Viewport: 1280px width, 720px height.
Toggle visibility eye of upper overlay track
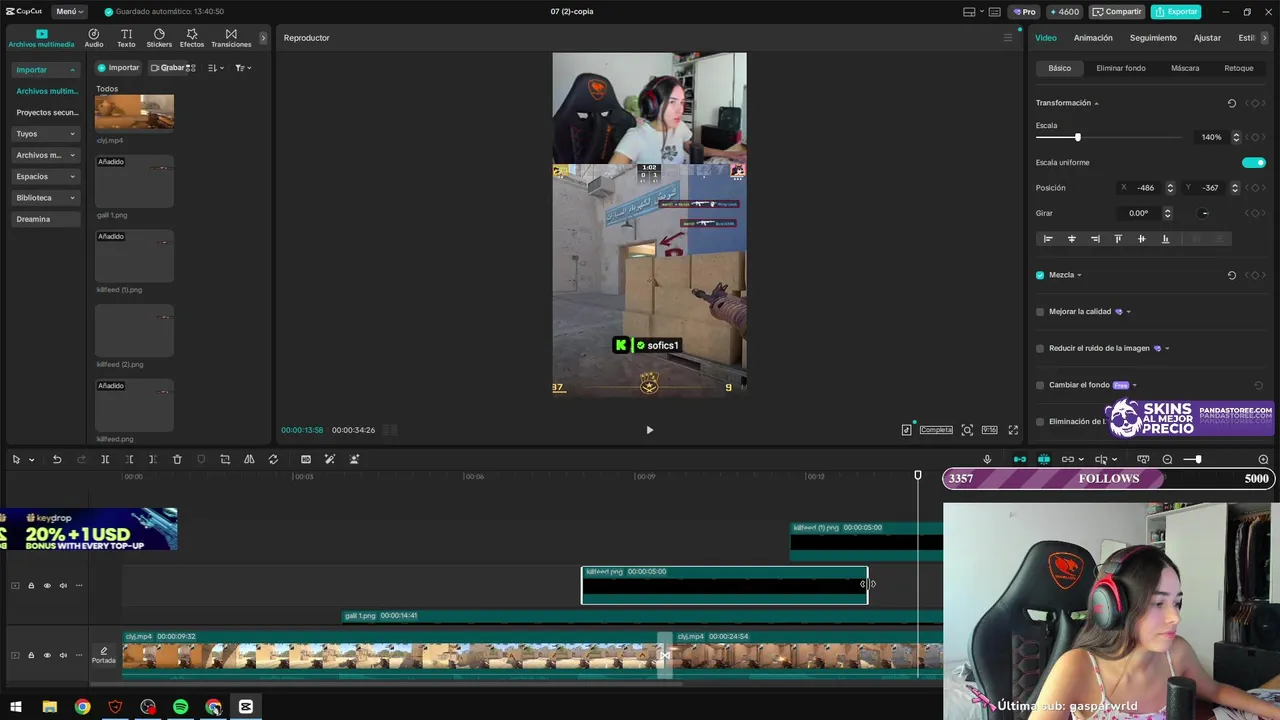47,586
